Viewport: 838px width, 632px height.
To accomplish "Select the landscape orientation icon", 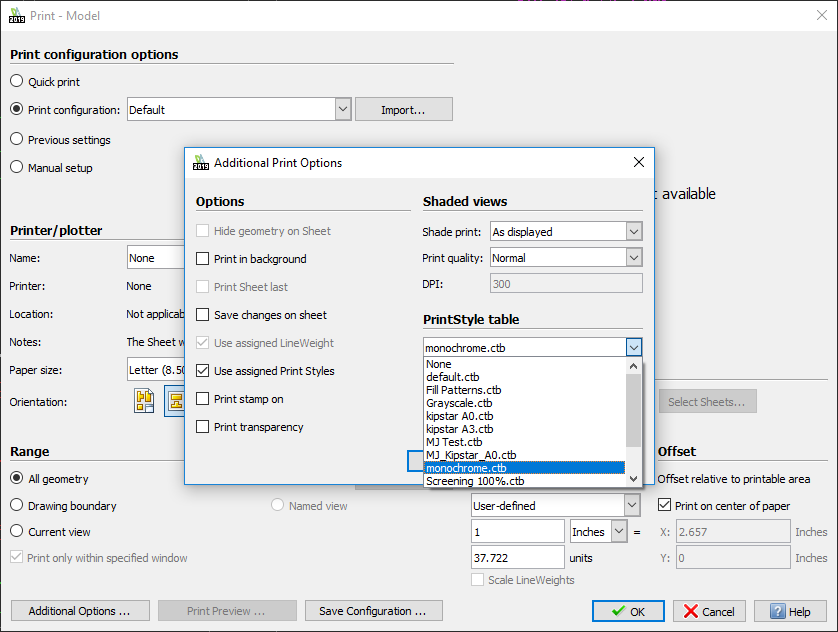I will coord(175,402).
